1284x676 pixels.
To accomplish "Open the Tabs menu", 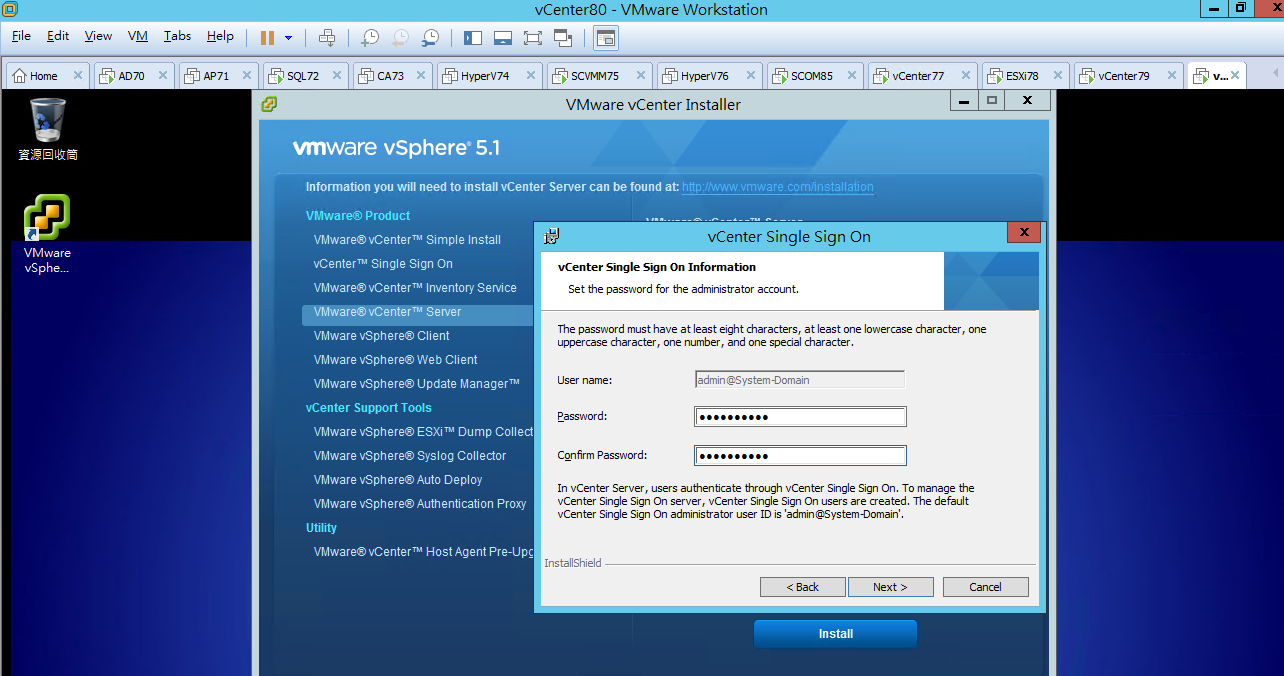I will point(177,36).
